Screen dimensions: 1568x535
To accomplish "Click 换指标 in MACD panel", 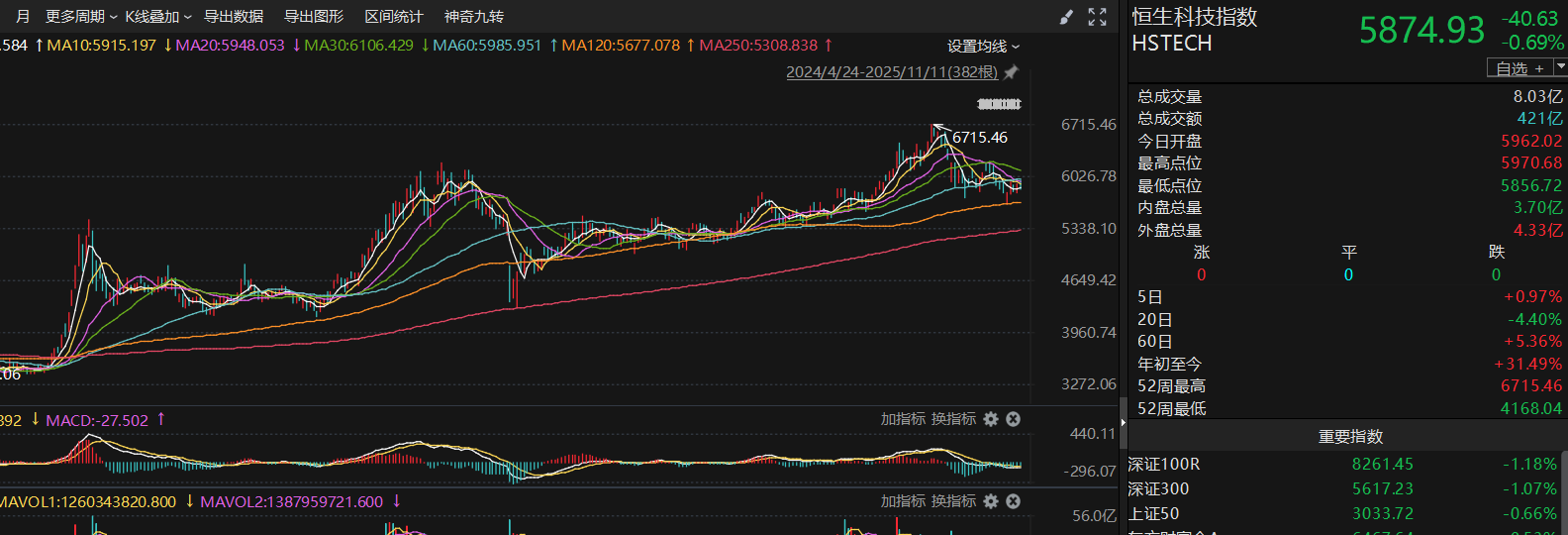I will tap(954, 419).
